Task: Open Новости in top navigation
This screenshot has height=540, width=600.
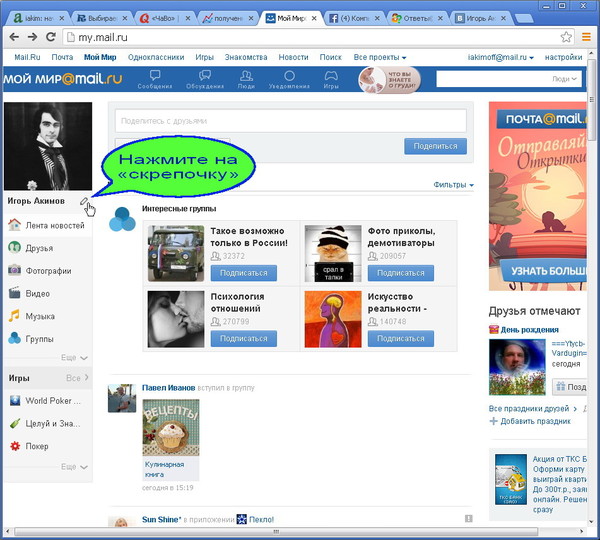Action: click(293, 57)
